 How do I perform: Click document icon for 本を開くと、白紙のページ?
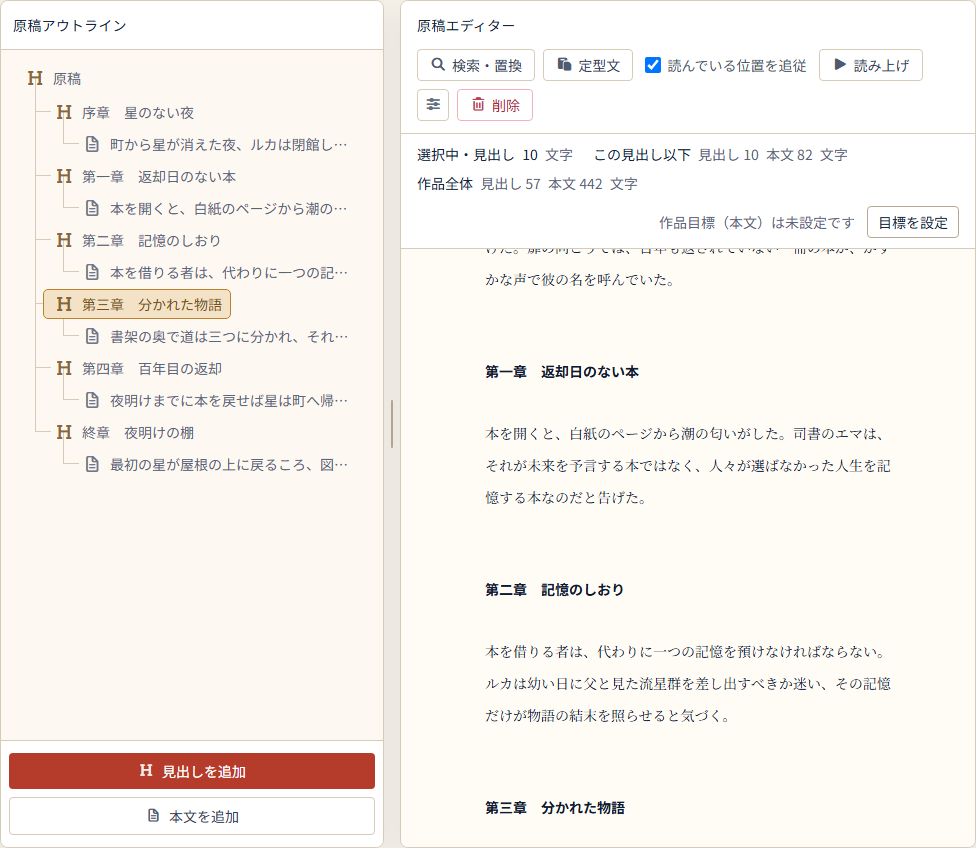coord(92,208)
